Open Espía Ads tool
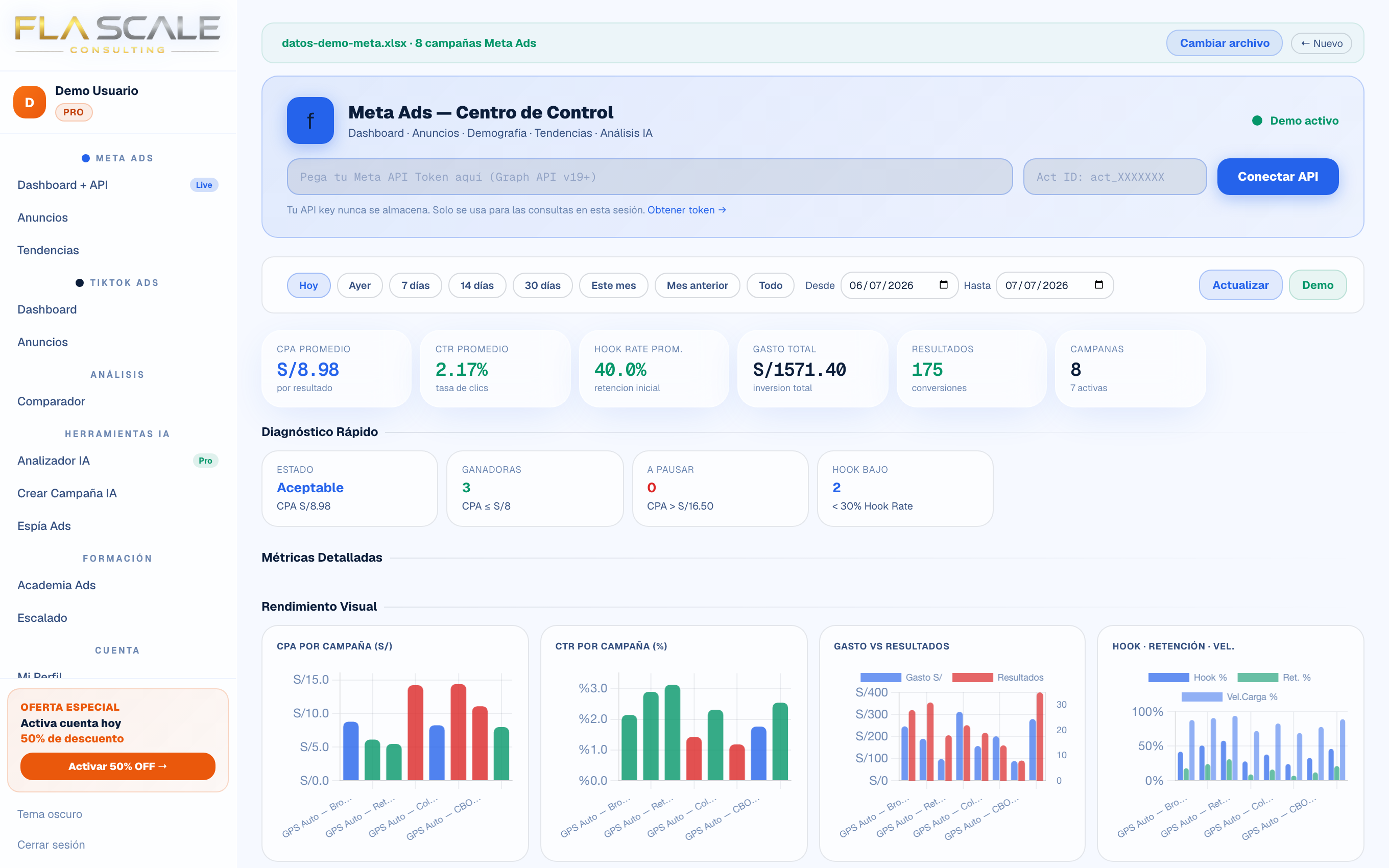1389x868 pixels. click(117, 526)
